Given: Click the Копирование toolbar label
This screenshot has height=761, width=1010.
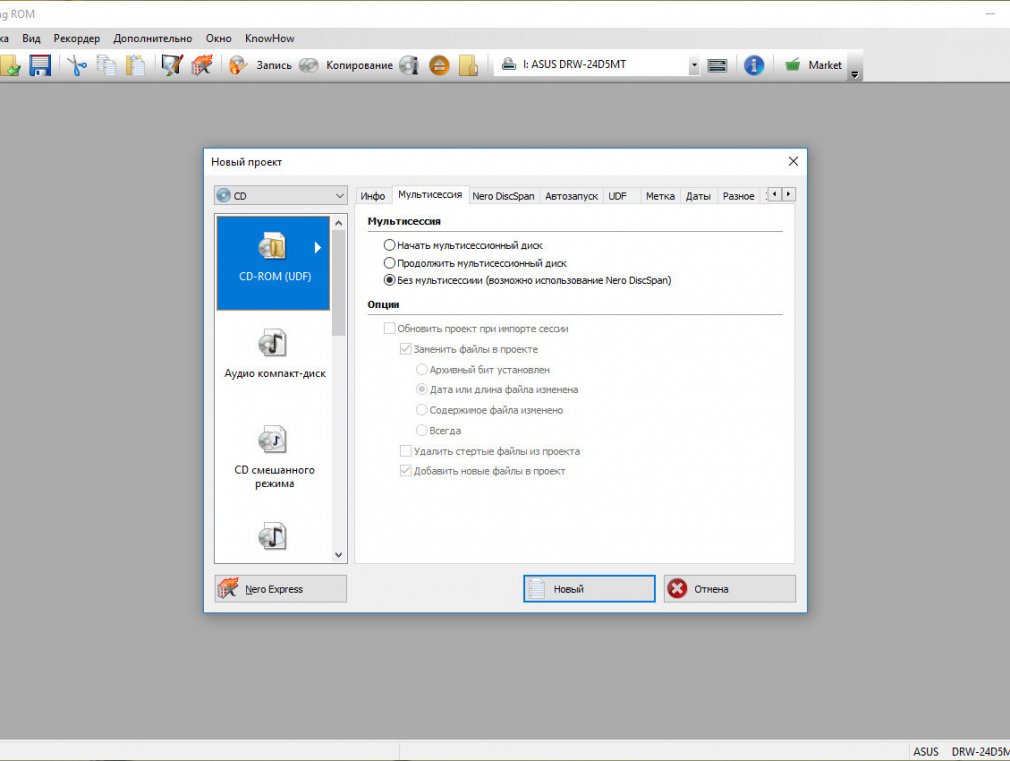Looking at the screenshot, I should click(x=359, y=65).
